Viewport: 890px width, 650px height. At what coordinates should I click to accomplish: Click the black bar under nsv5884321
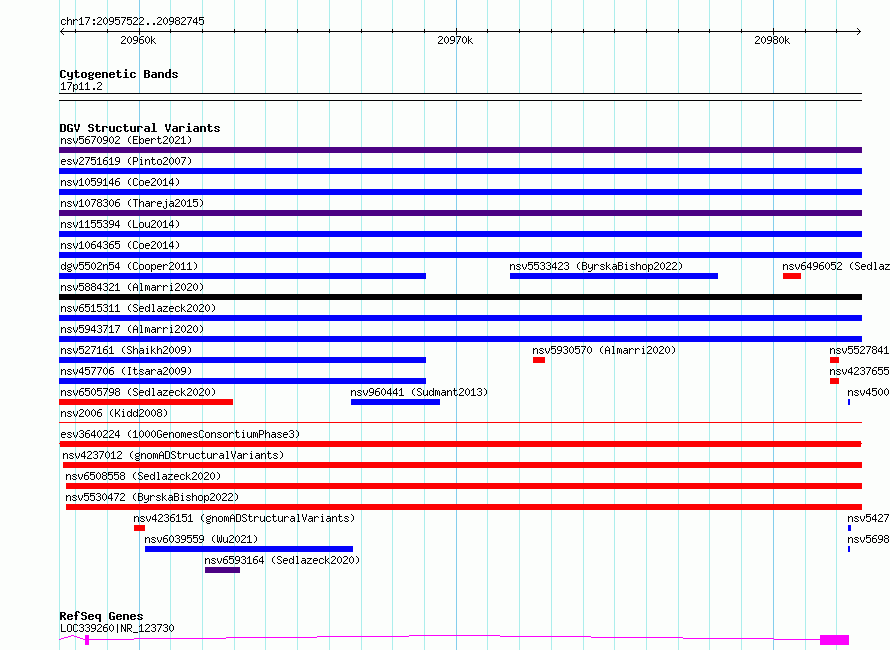[460, 297]
